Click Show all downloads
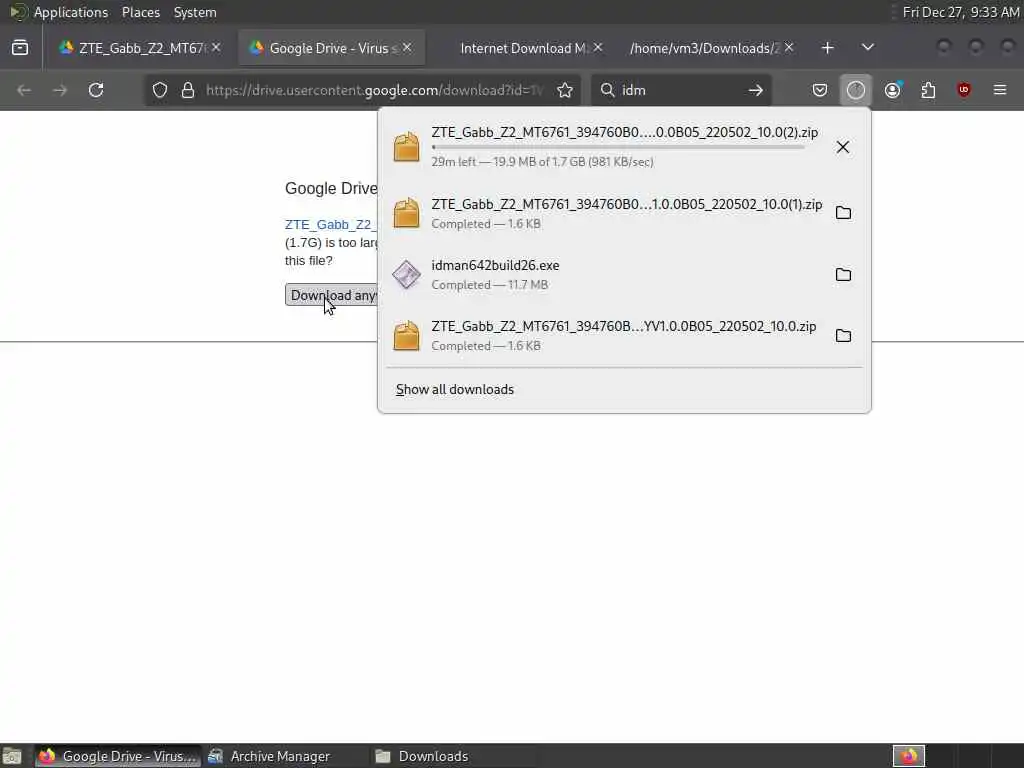 [455, 389]
